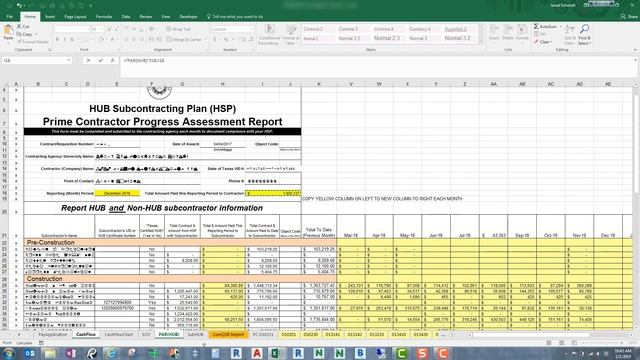Viewport: 640px width, 360px height.
Task: Open the PayApplication sheet tab
Action: [x=53, y=334]
